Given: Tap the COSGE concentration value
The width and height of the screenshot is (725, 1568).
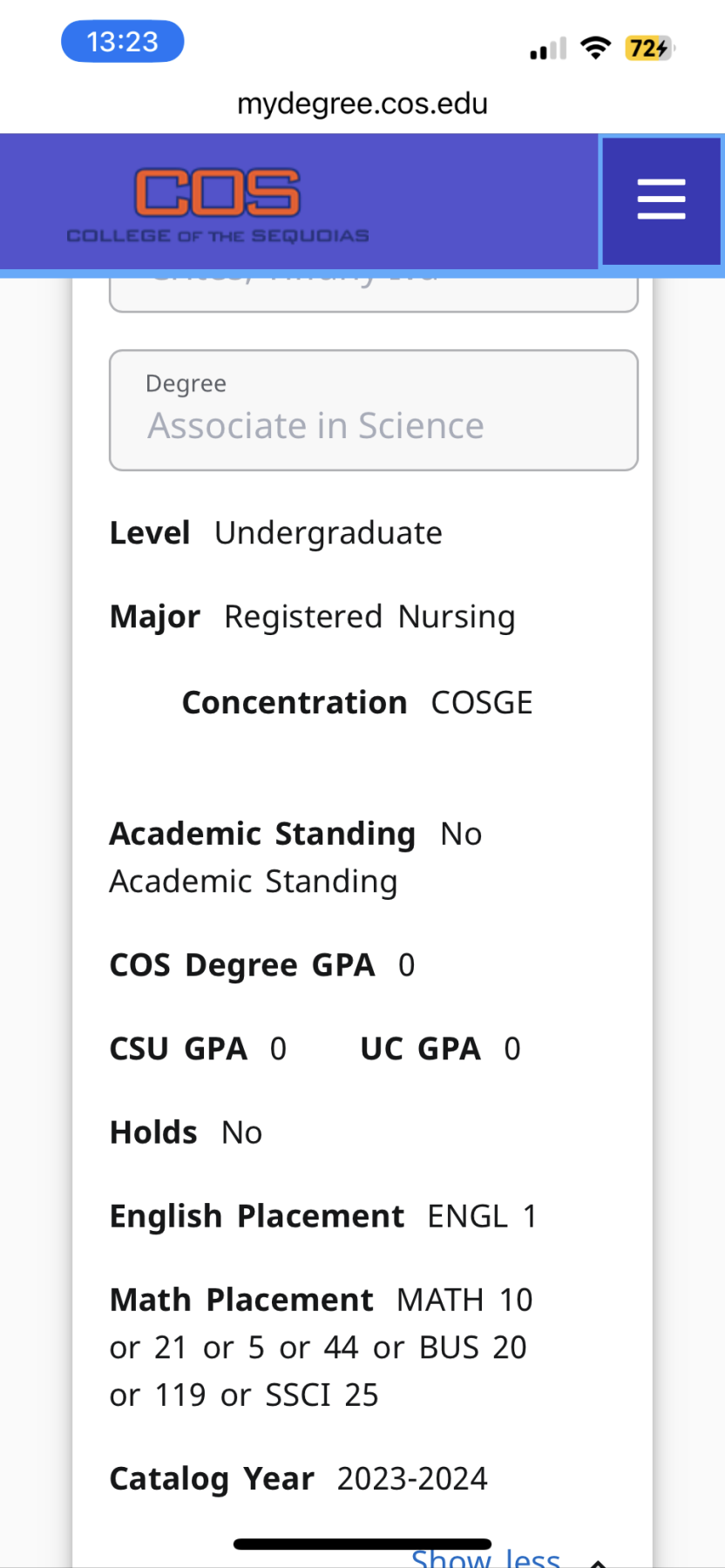Looking at the screenshot, I should coord(482,703).
